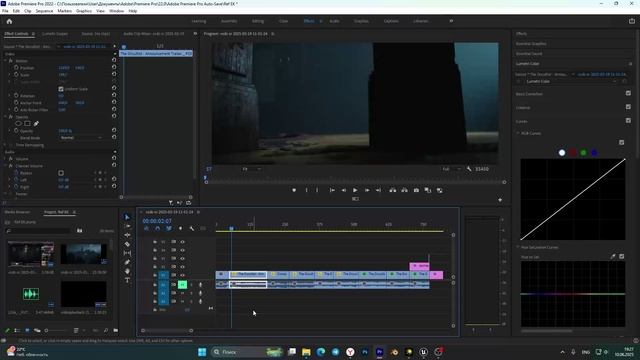Open the Essential Graphics panel
Screen dimensions: 640x360
click(531, 44)
